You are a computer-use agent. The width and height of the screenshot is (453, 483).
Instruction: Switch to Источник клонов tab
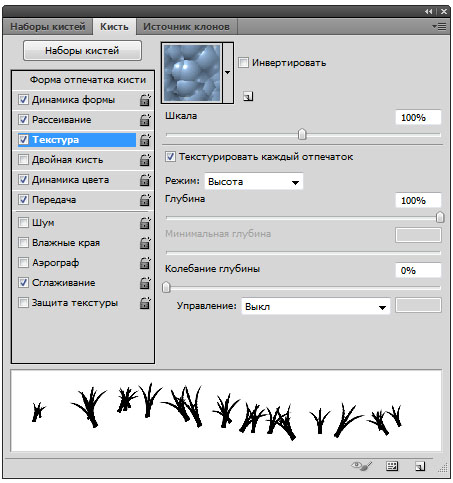(x=186, y=27)
